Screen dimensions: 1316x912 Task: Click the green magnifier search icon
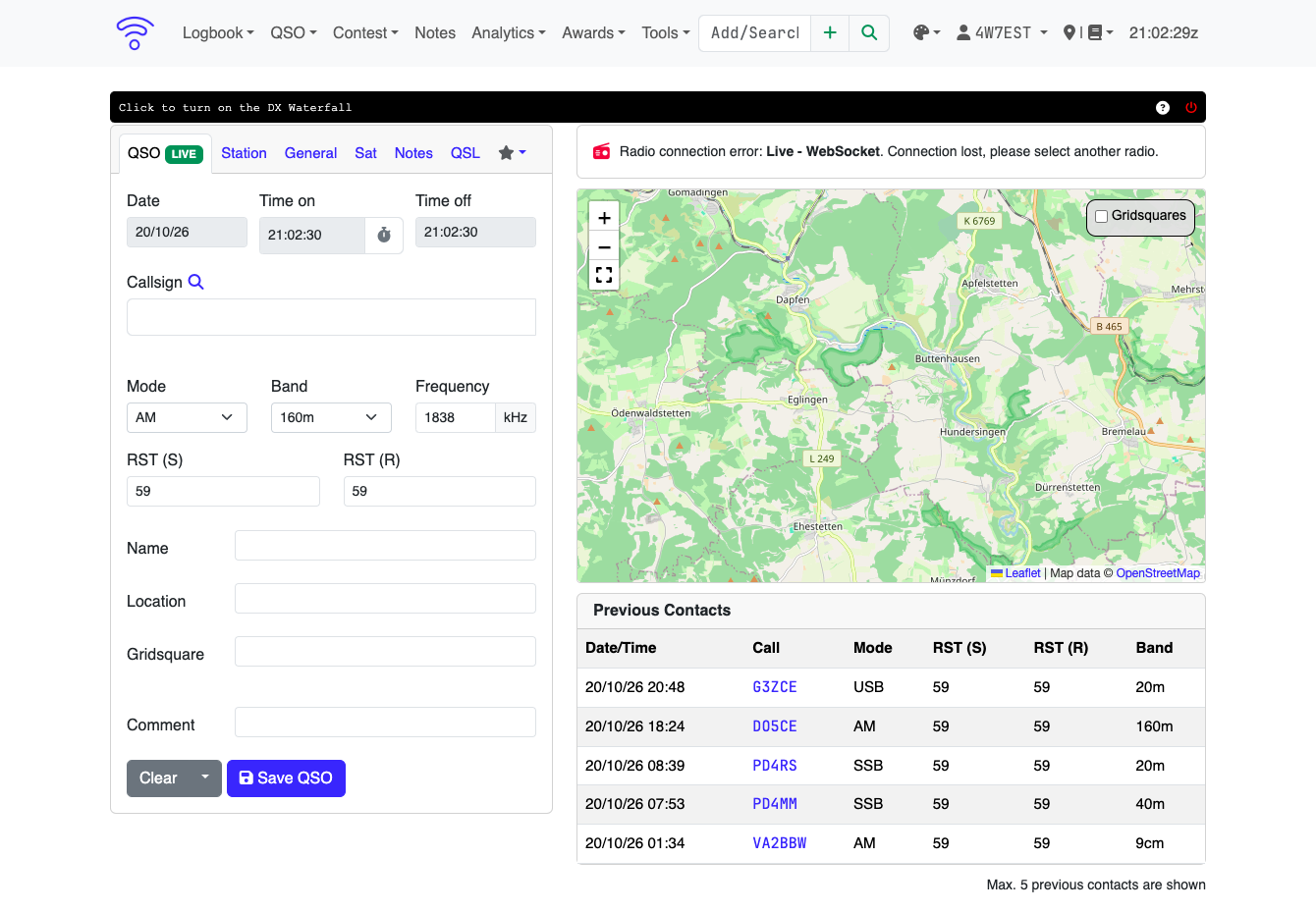[x=869, y=32]
